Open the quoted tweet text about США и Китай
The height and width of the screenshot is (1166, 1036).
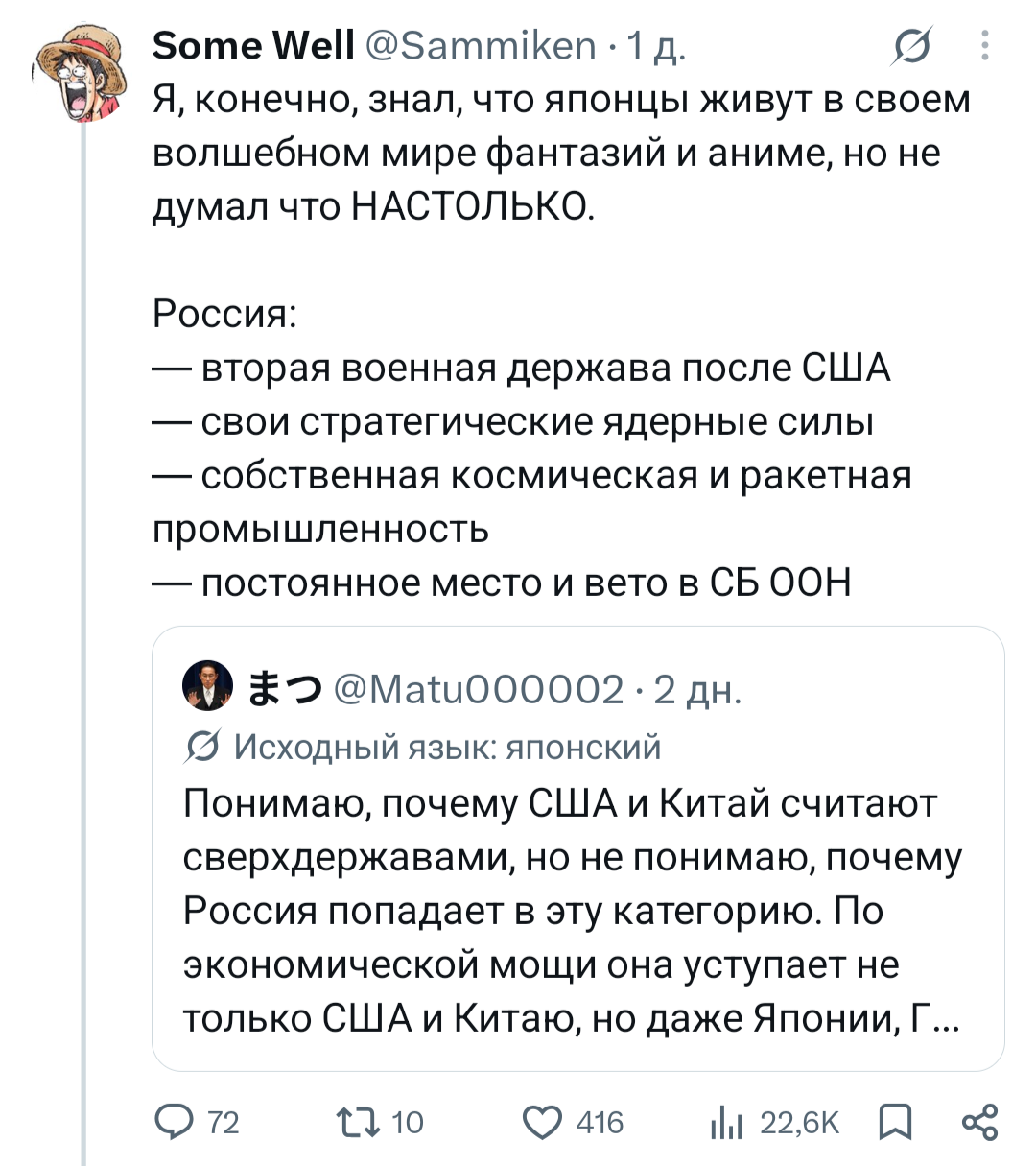pyautogui.click(x=572, y=911)
